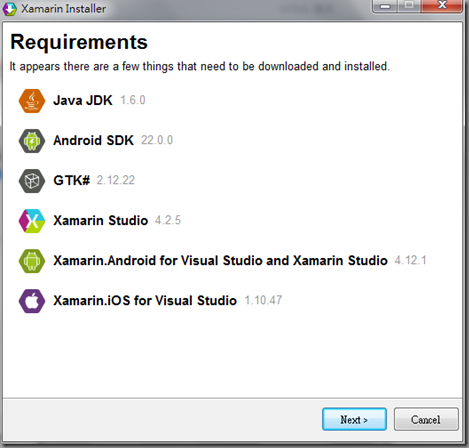Click Next to continue installation
Image resolution: width=469 pixels, height=448 pixels.
click(x=354, y=419)
